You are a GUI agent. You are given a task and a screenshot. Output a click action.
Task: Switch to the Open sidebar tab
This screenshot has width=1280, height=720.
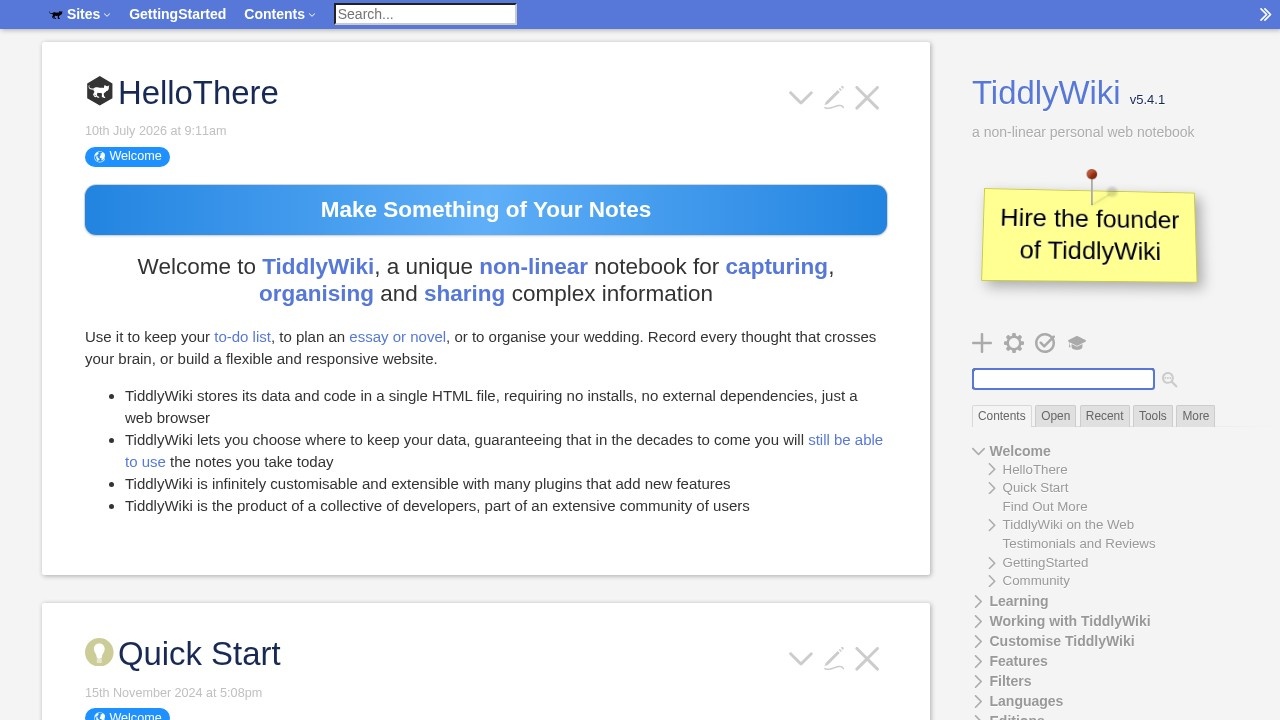pyautogui.click(x=1055, y=416)
